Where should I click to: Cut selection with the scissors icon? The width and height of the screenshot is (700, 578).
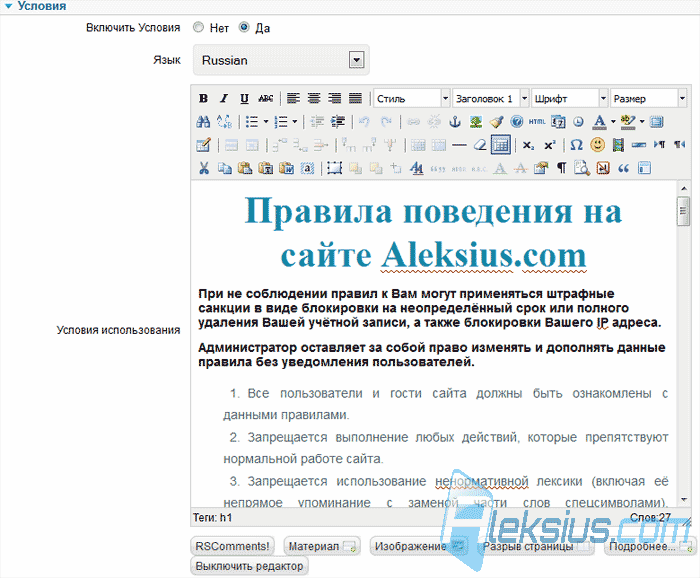tap(204, 168)
